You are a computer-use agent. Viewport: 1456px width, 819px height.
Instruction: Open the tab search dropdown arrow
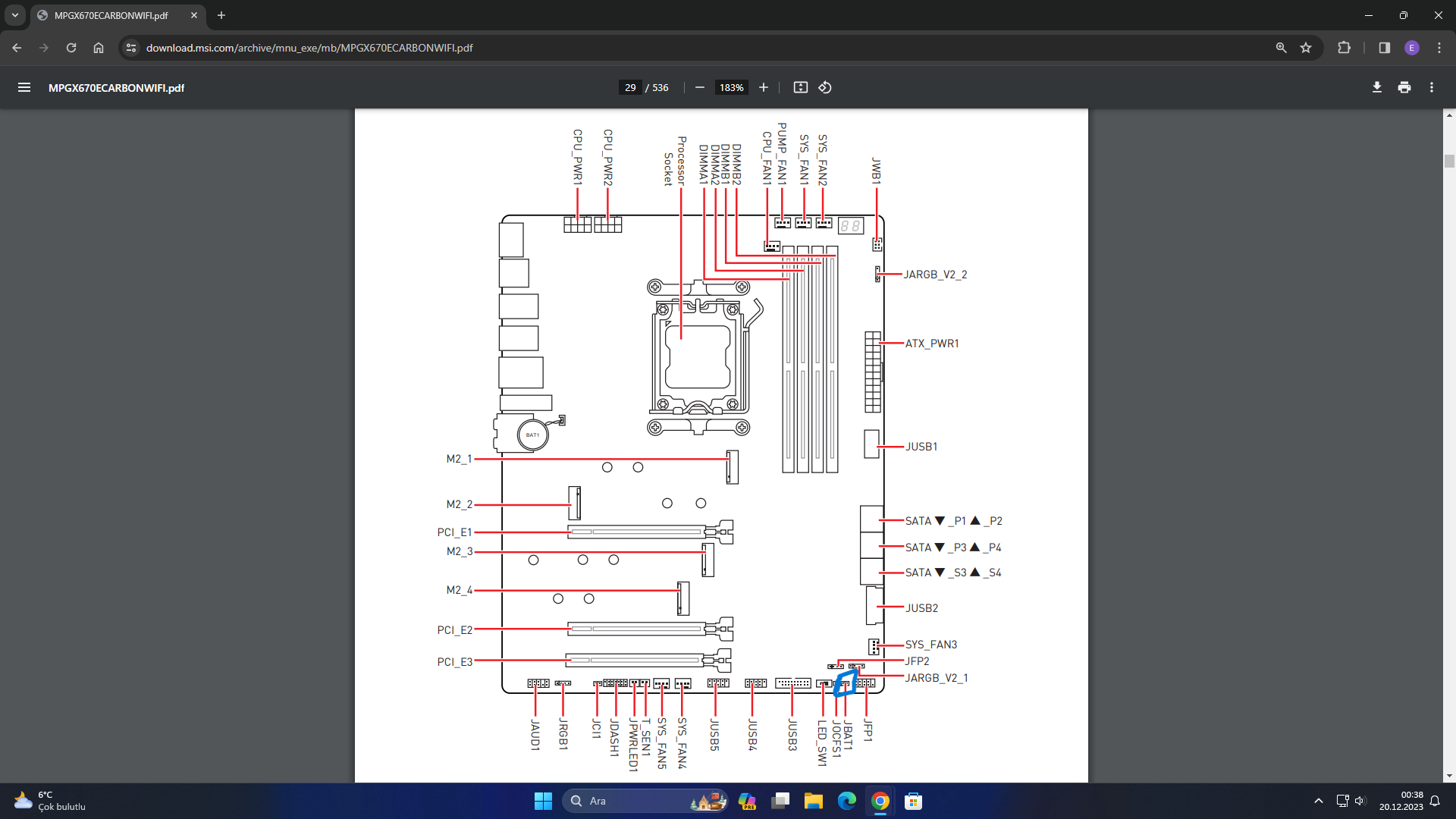pyautogui.click(x=15, y=15)
